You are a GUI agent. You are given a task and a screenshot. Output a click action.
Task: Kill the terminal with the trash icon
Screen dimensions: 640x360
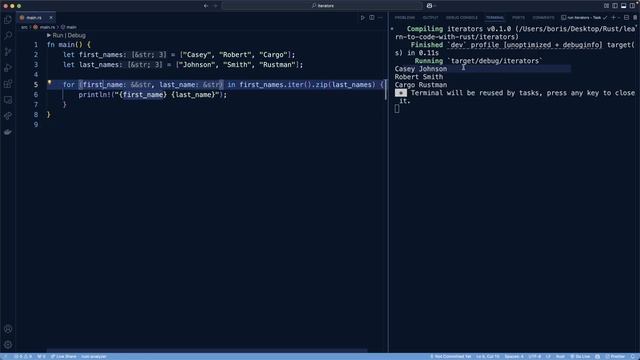635,18
